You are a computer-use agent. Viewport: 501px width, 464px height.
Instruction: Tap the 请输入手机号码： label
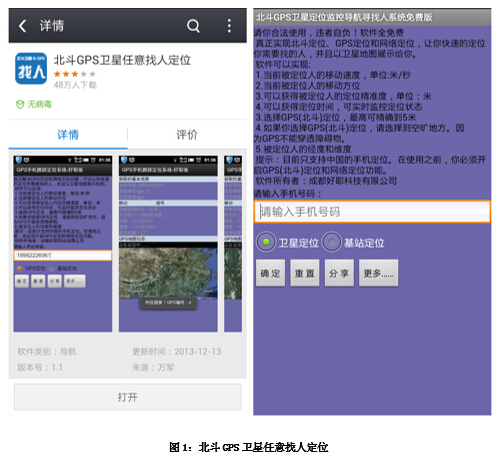pyautogui.click(x=288, y=194)
